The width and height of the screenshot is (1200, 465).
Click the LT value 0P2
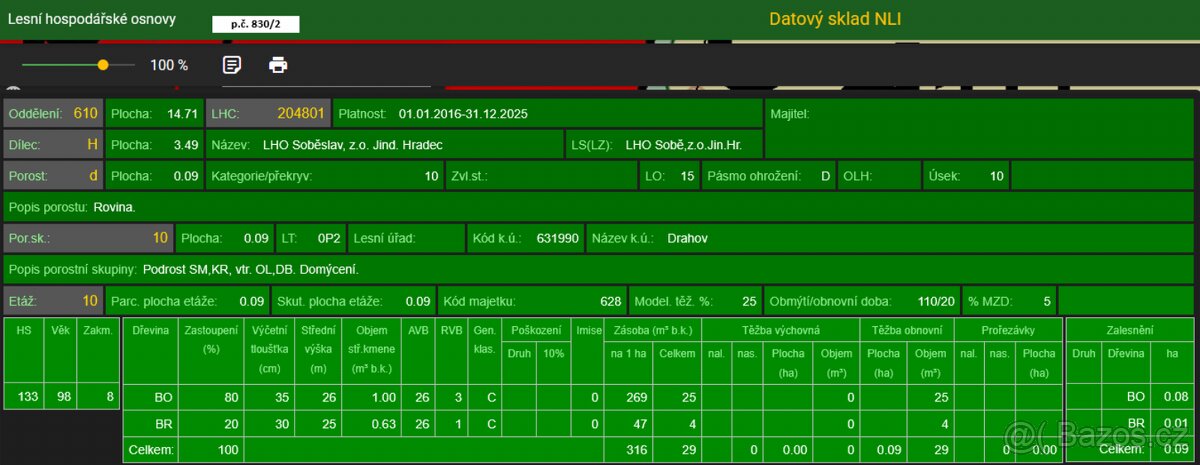(x=330, y=239)
